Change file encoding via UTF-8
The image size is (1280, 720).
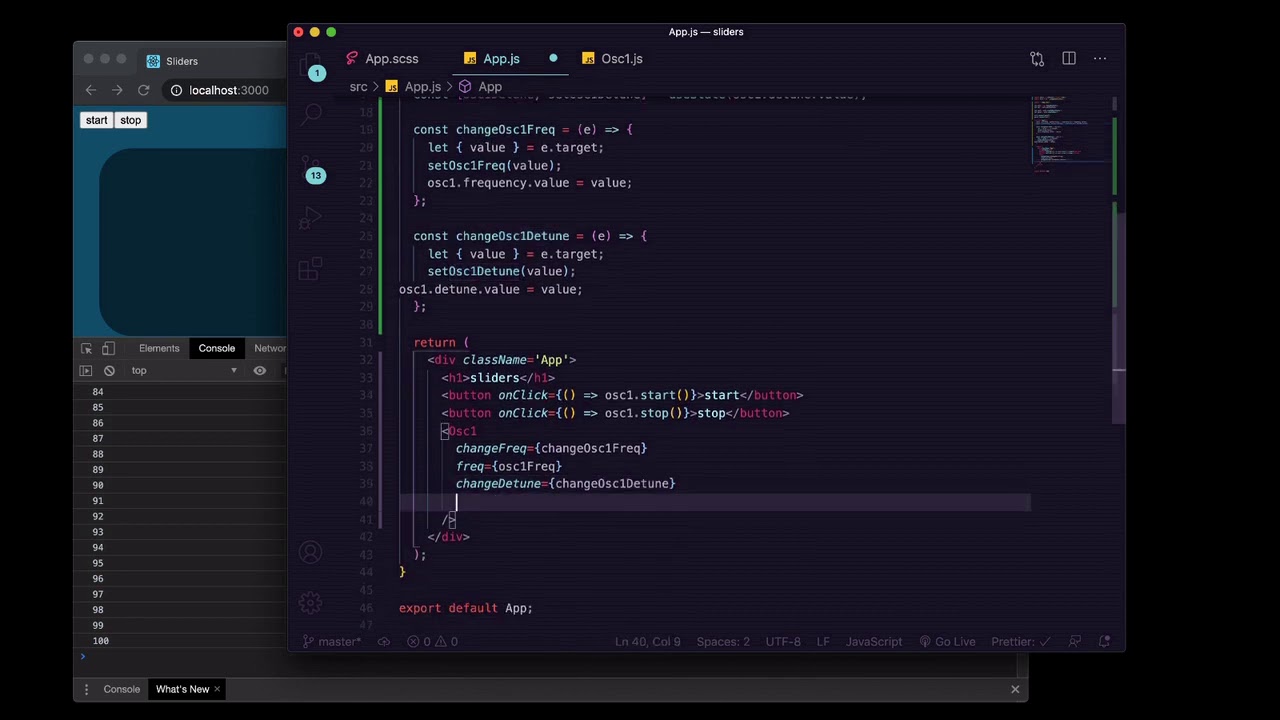tap(783, 642)
